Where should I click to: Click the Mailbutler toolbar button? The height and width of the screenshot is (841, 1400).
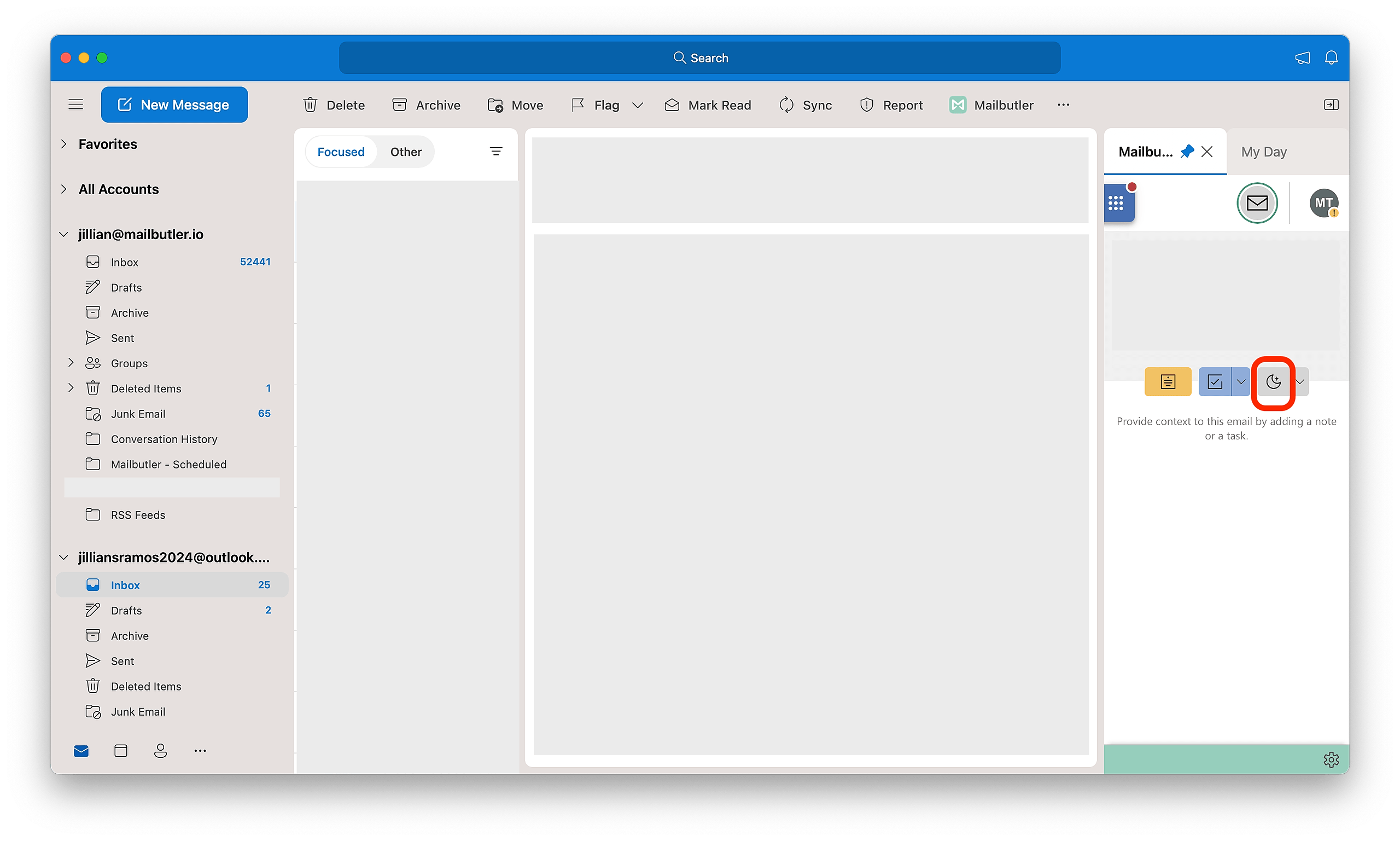pos(991,106)
